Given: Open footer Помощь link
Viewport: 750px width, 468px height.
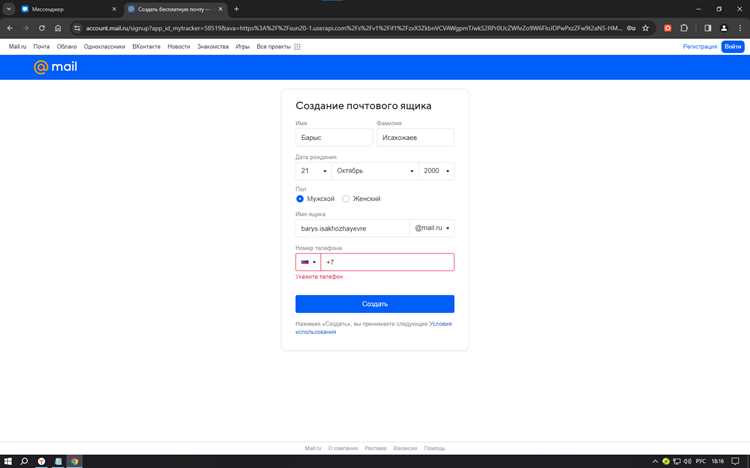Looking at the screenshot, I should pos(434,448).
